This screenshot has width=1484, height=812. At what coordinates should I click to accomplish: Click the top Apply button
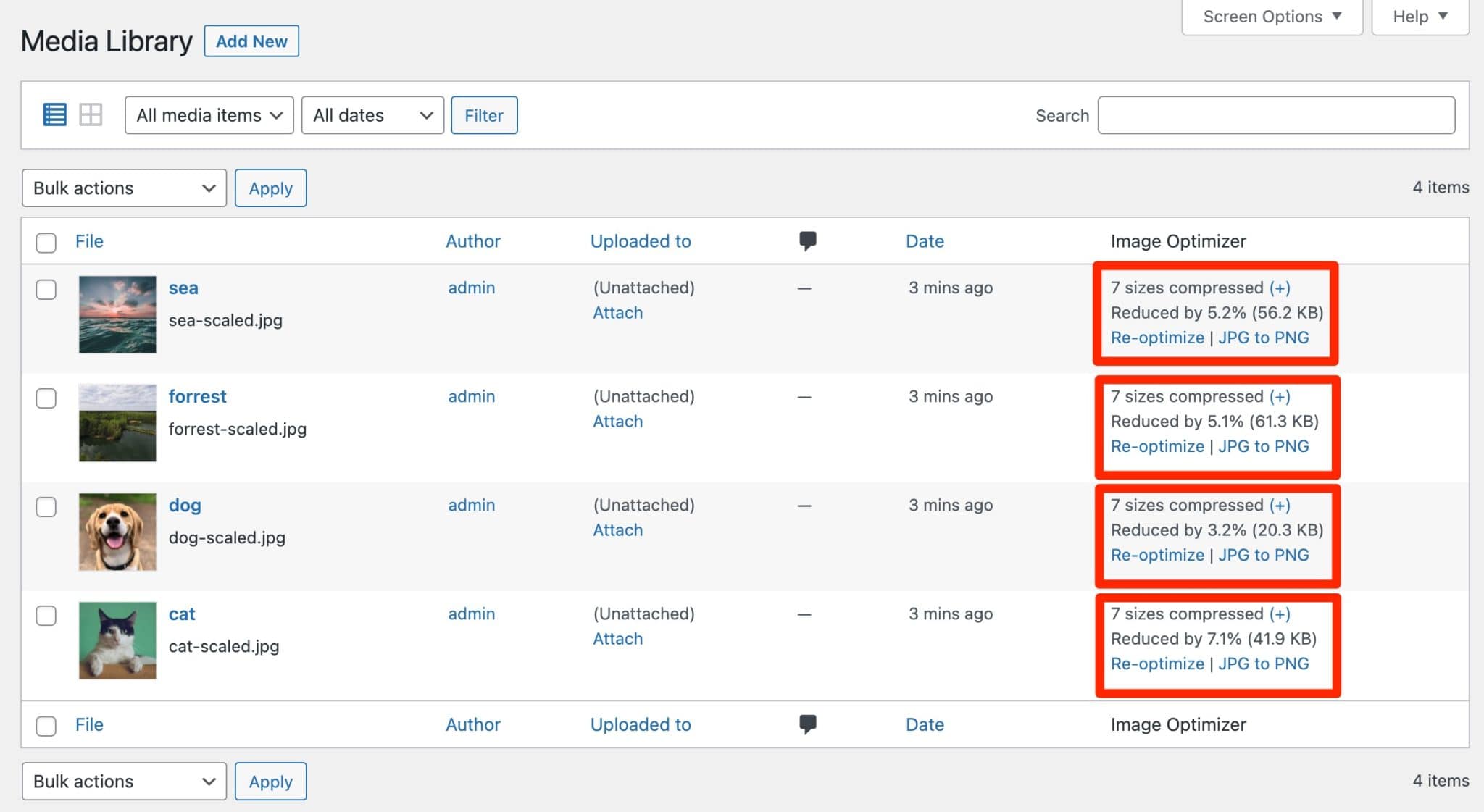point(270,188)
